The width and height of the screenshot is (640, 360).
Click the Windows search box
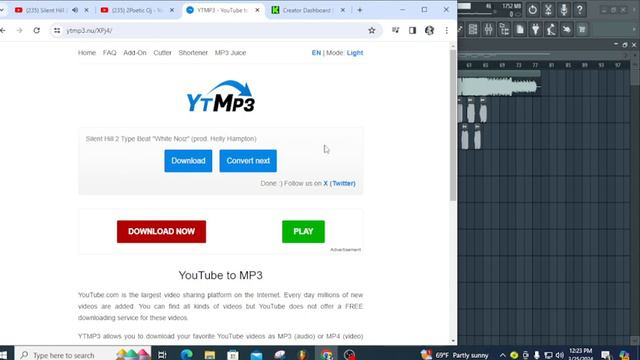[x=82, y=355]
